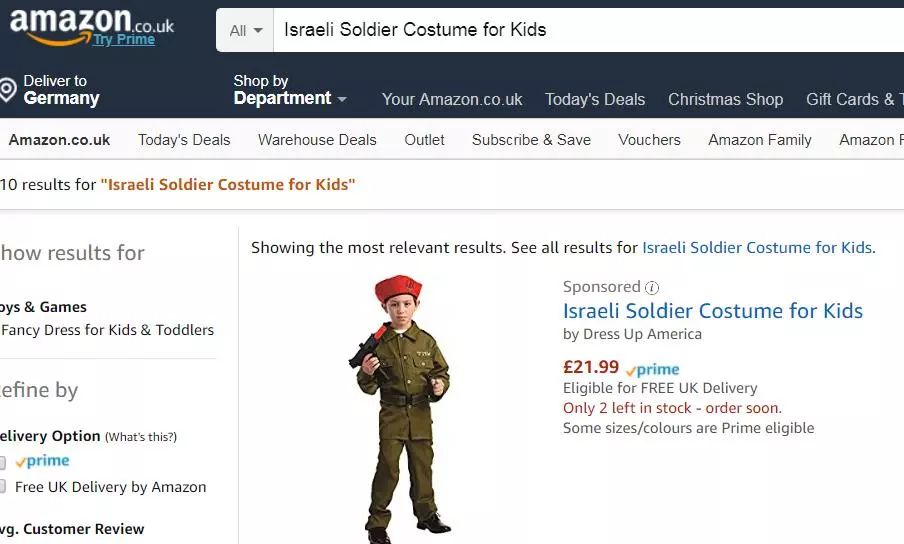Click the Sponsored info icon
This screenshot has height=544, width=904.
(x=652, y=287)
